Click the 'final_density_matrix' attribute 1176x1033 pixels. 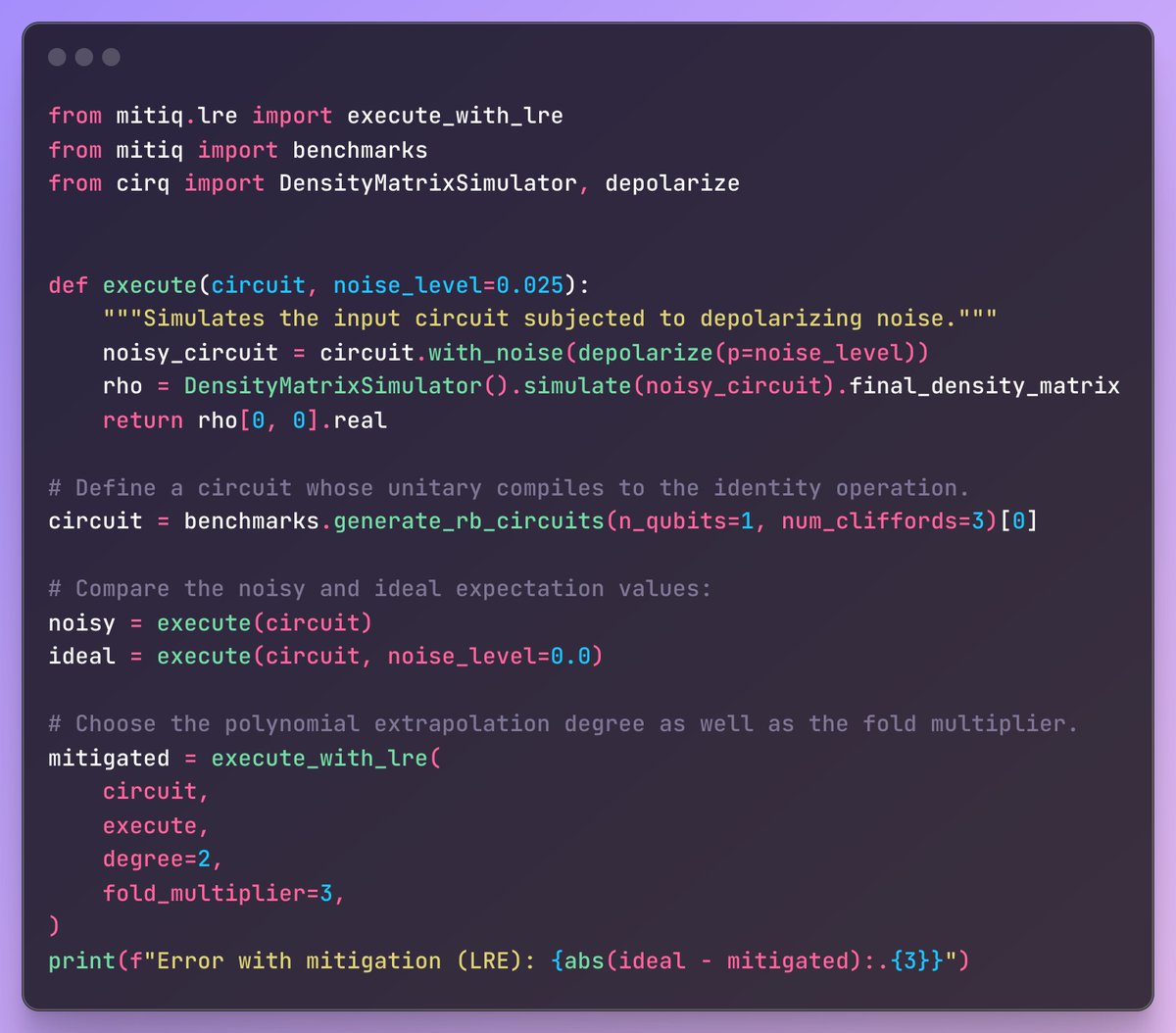click(984, 386)
